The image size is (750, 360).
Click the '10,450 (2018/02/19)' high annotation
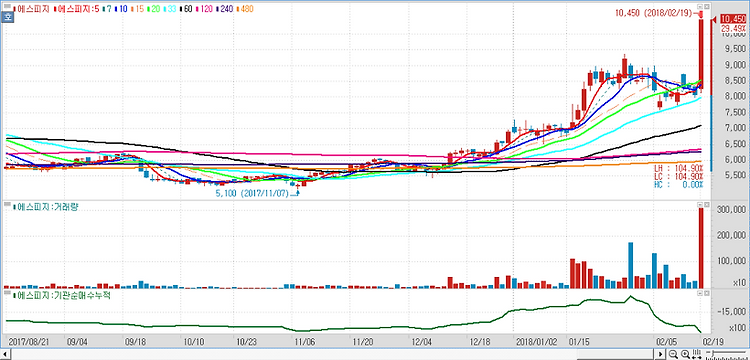[x=654, y=13]
